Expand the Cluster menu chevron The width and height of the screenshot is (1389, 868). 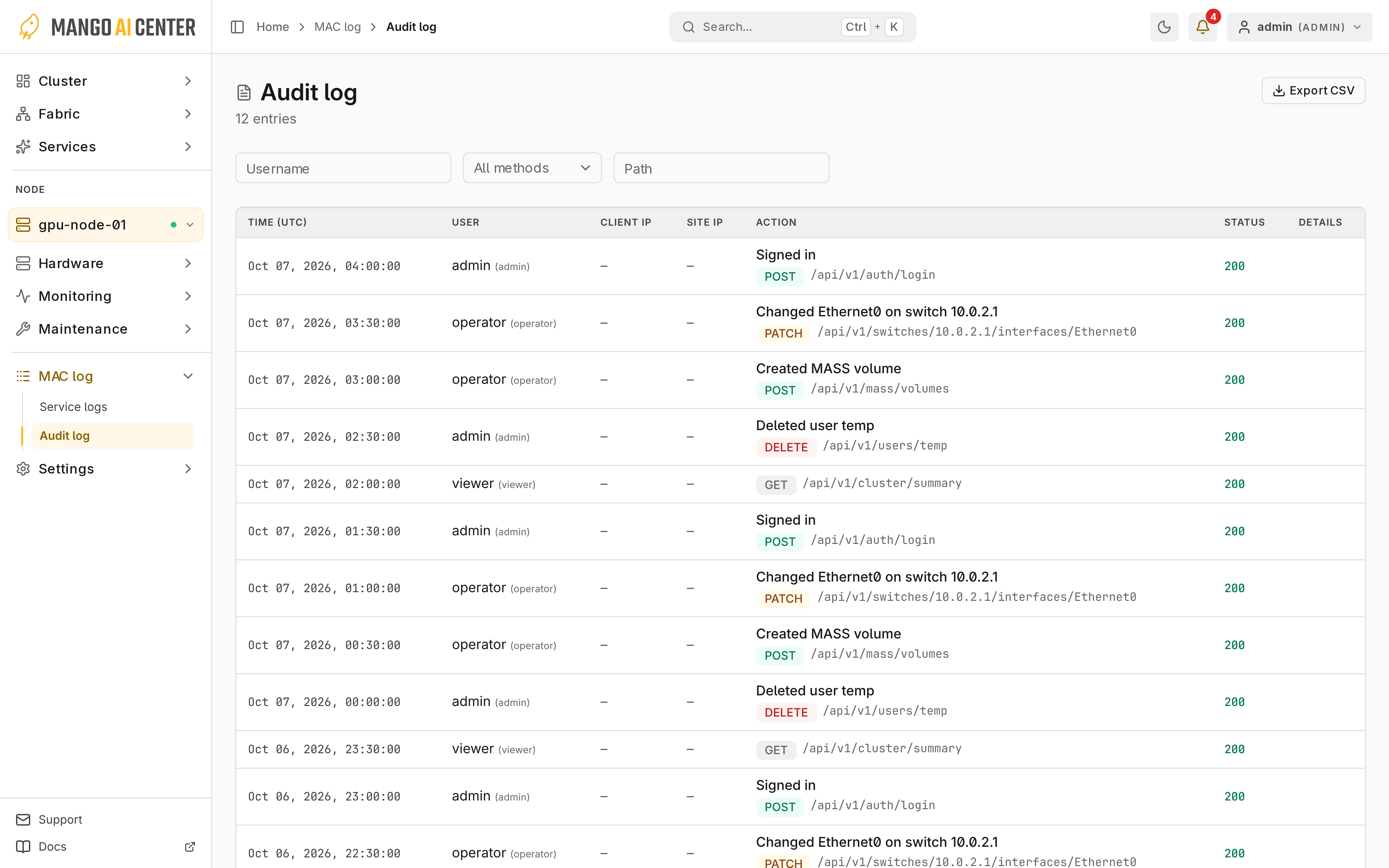pos(188,81)
